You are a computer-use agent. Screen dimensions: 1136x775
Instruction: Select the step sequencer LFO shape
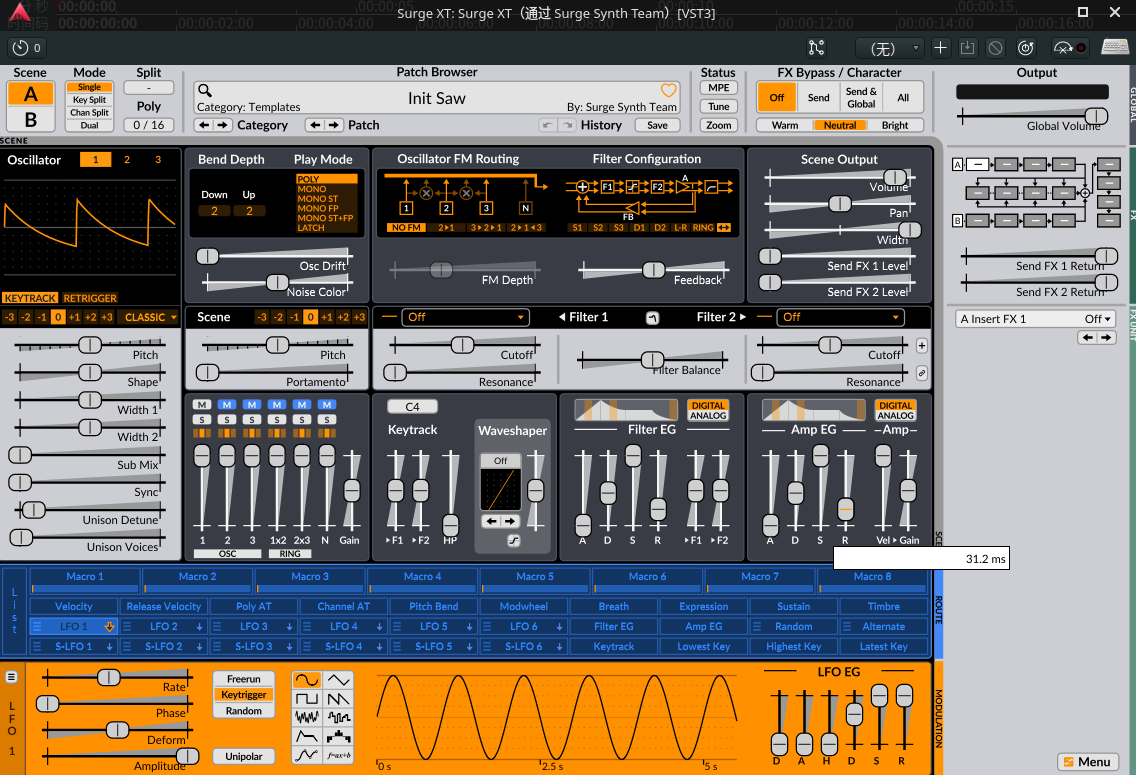tap(338, 736)
